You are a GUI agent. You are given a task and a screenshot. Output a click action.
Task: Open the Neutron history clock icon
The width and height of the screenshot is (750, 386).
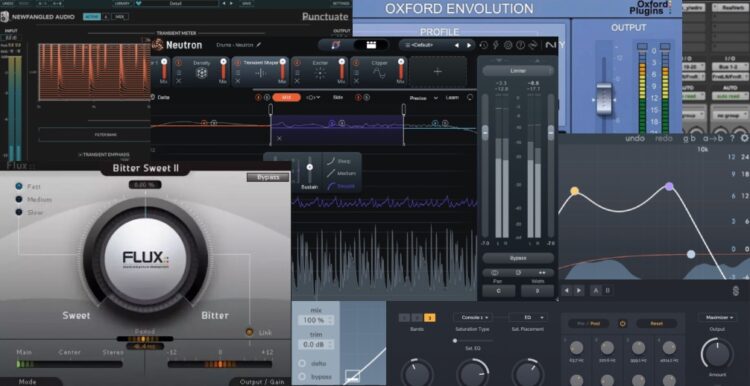(x=484, y=45)
